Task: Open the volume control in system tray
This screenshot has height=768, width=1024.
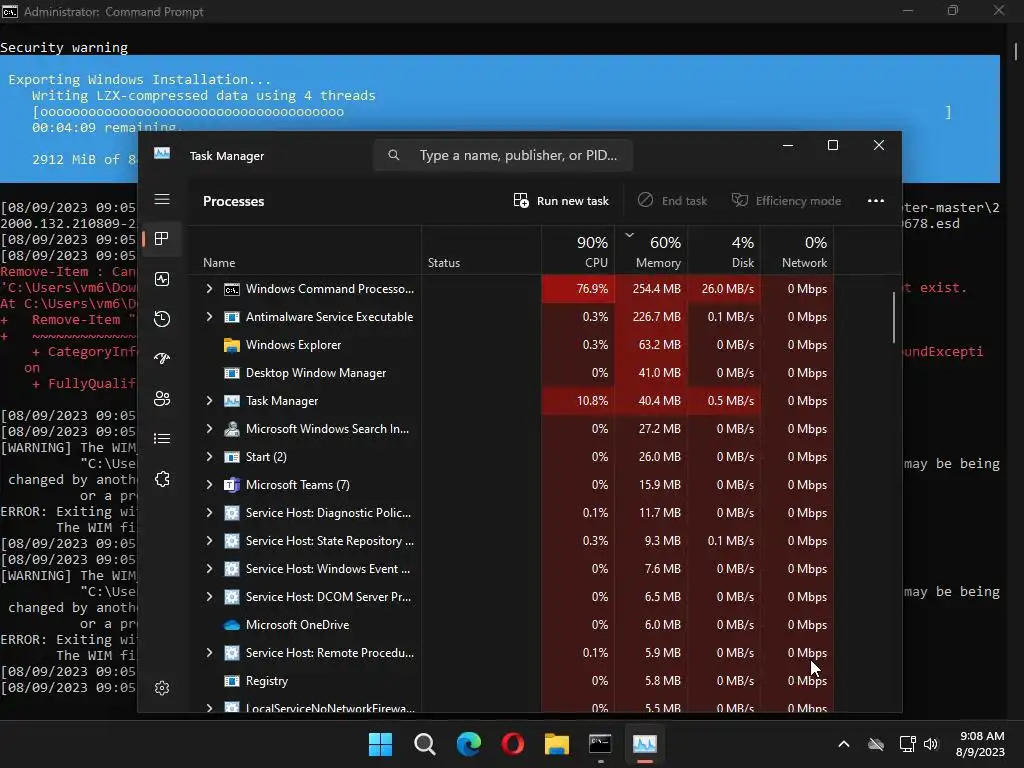Action: click(931, 744)
